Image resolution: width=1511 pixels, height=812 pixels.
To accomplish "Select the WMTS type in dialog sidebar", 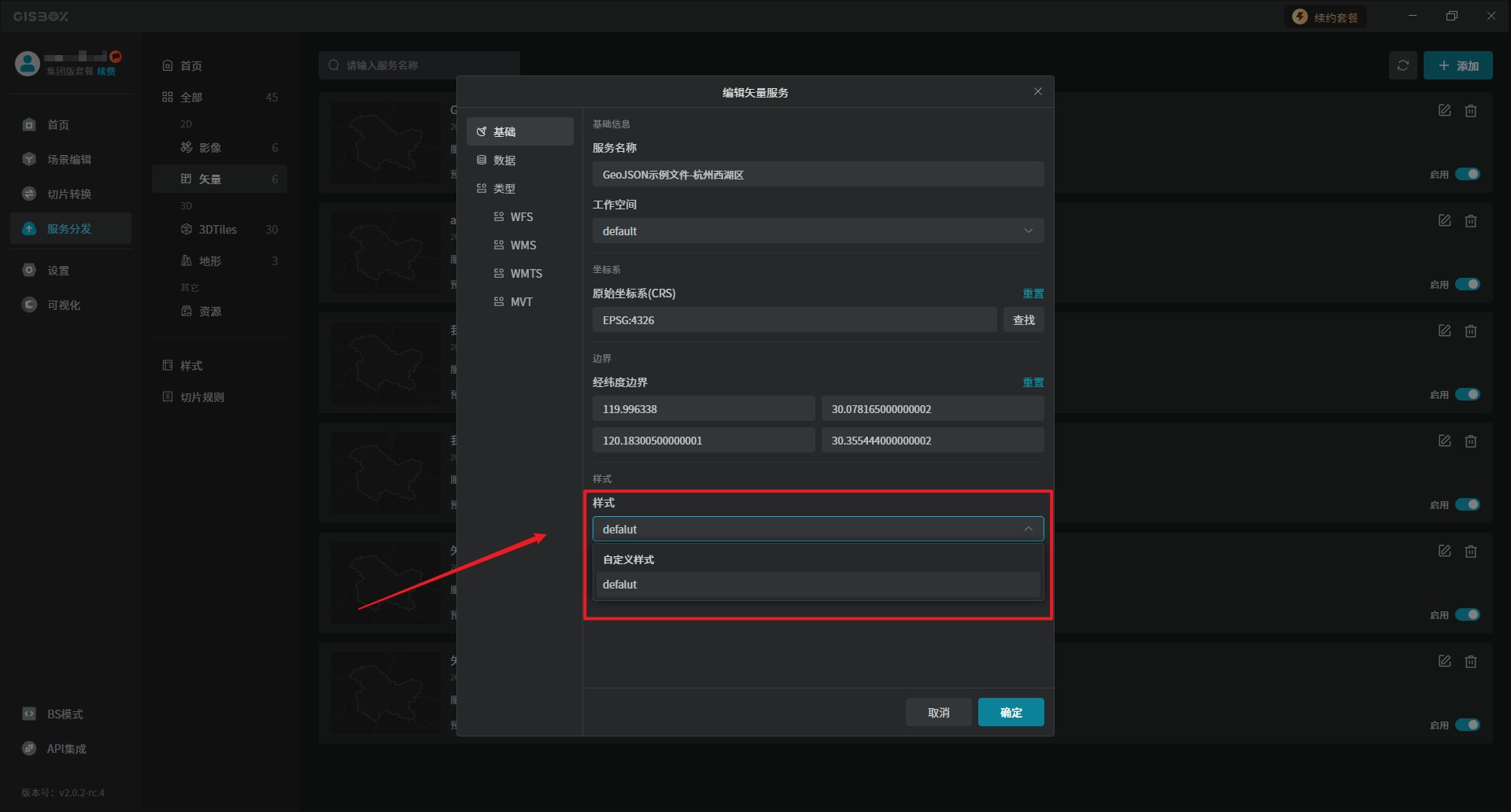I will click(x=526, y=274).
